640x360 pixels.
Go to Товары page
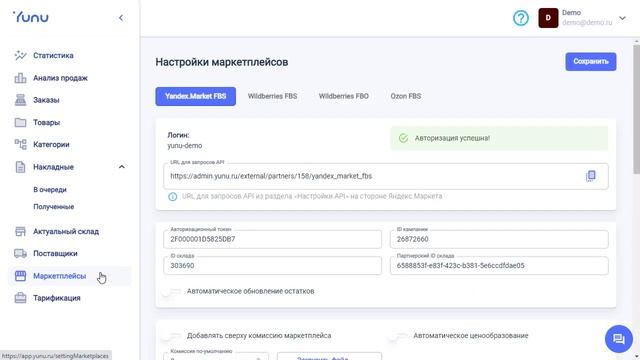47,122
